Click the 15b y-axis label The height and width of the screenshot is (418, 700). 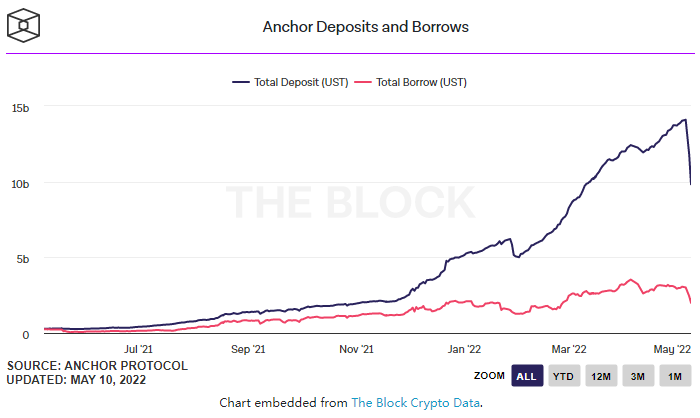[x=20, y=108]
